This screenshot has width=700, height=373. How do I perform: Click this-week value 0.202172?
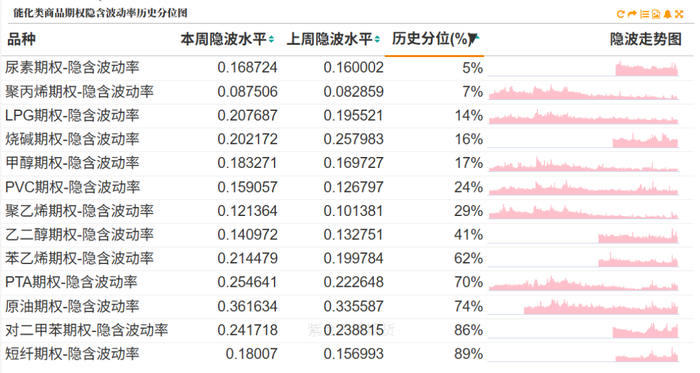point(247,139)
